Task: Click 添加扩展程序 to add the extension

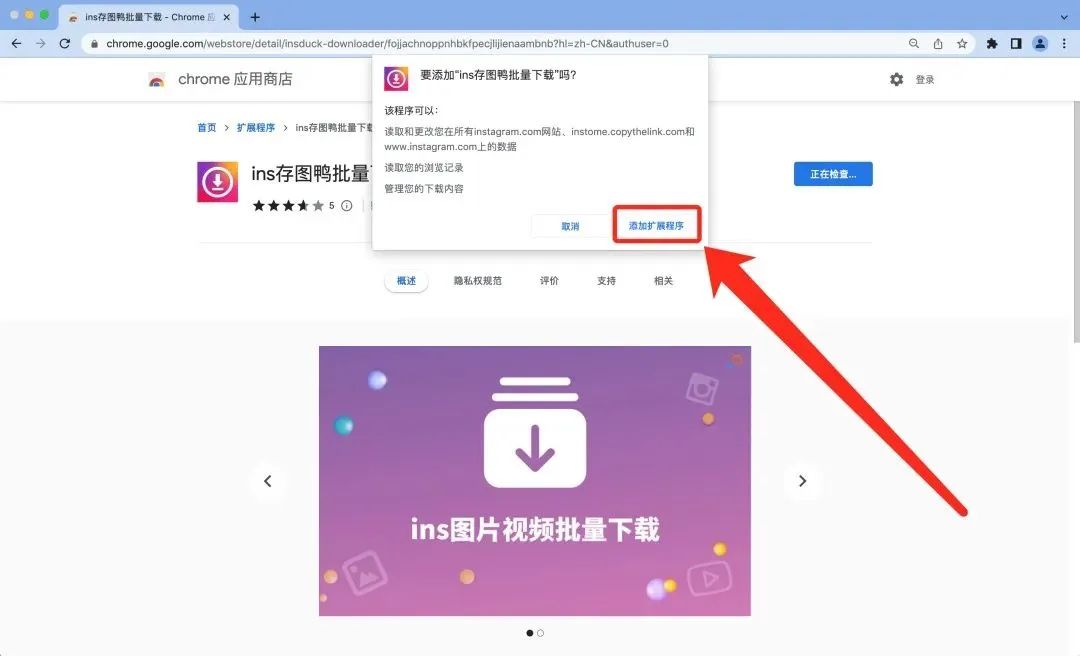Action: pos(656,225)
